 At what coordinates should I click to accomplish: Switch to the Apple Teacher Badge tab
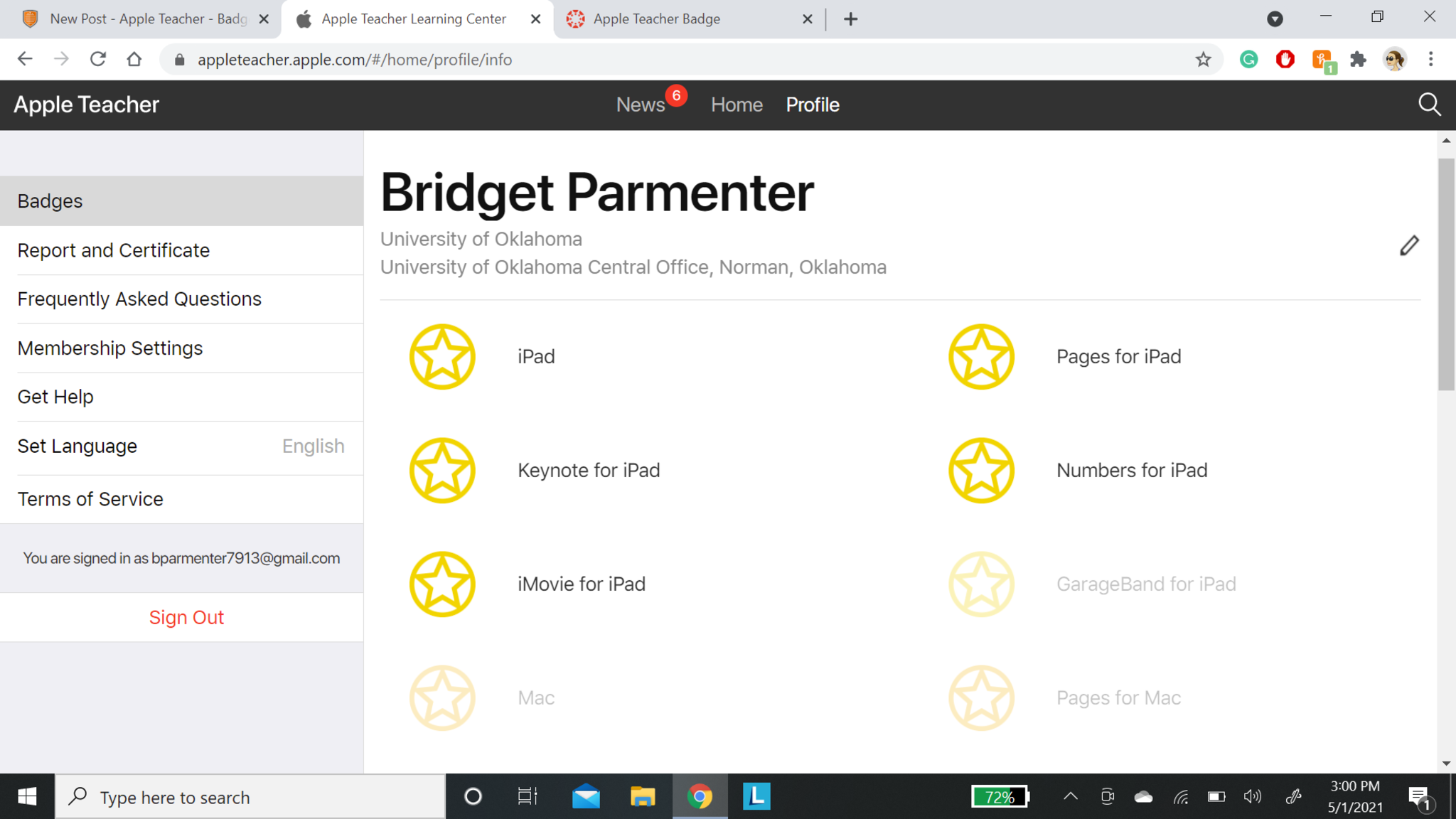point(656,19)
